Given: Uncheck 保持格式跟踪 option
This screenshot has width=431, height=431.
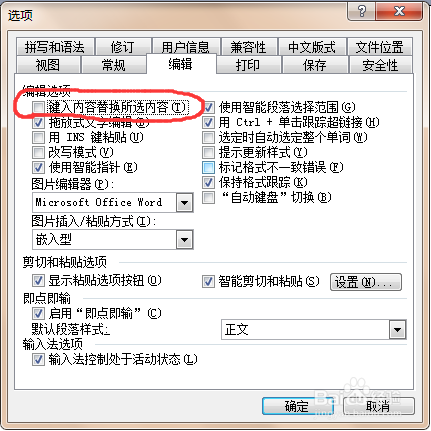Looking at the screenshot, I should click(x=208, y=182).
